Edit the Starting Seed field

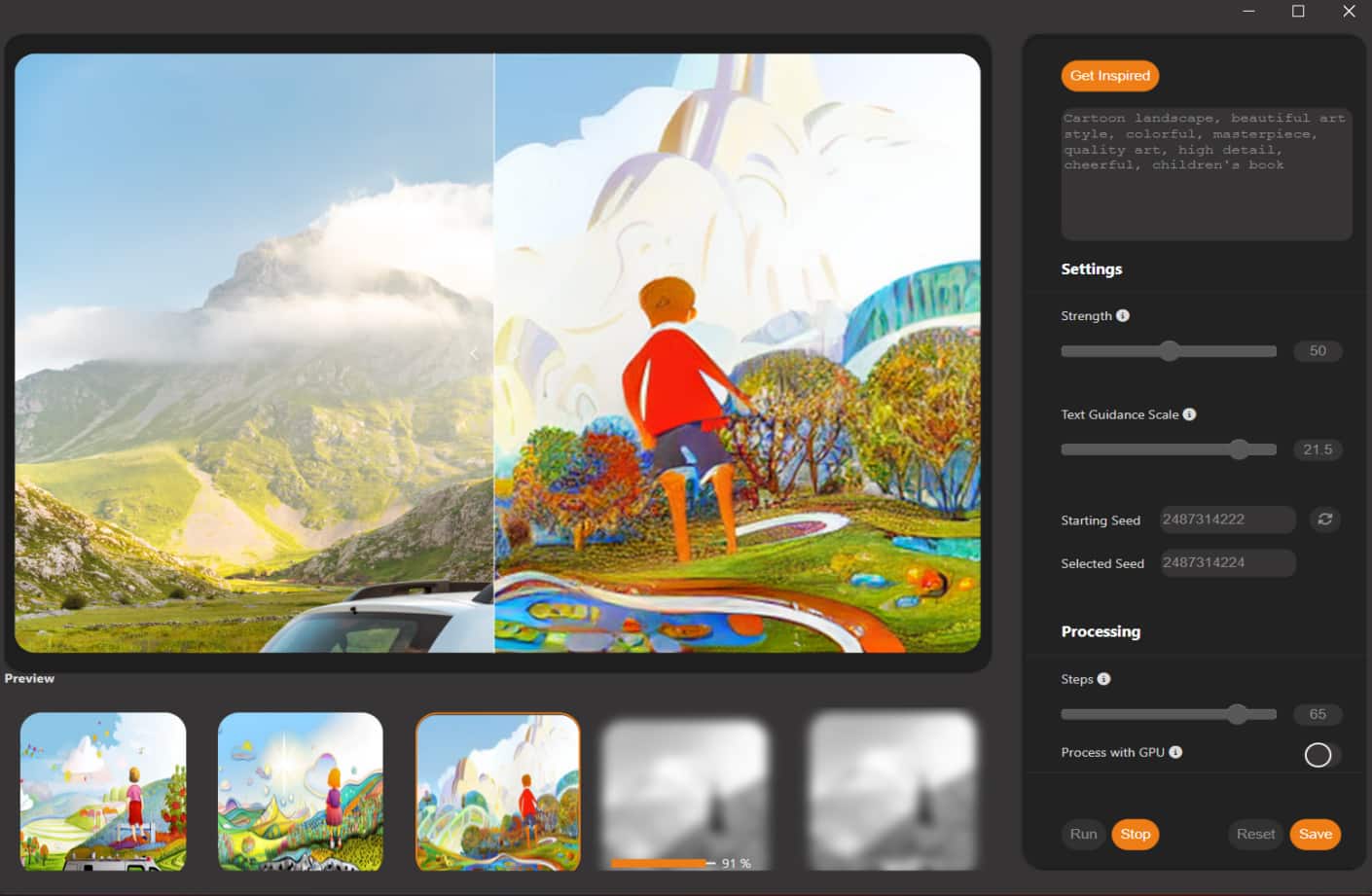pos(1226,520)
